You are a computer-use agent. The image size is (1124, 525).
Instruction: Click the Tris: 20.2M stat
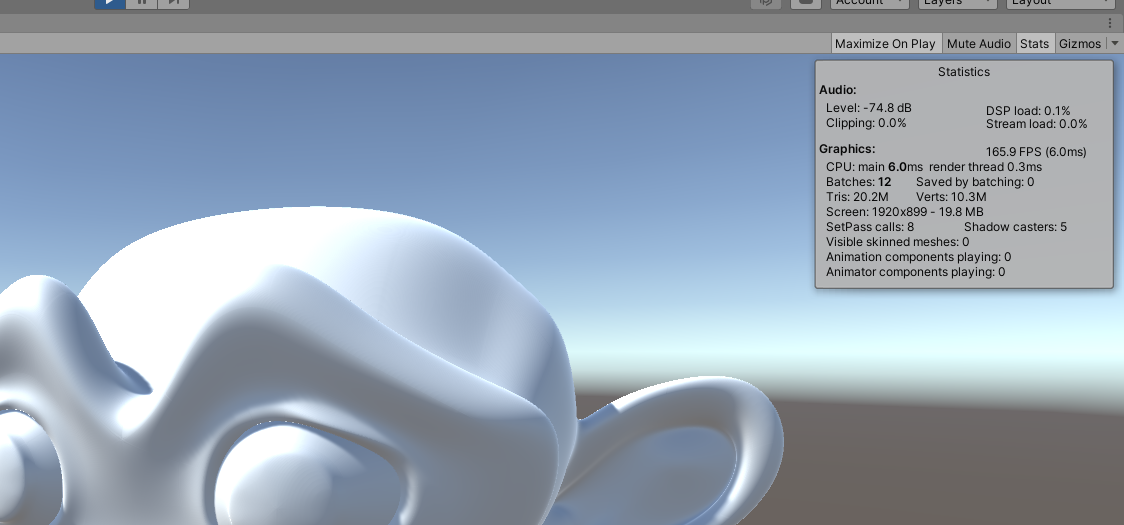click(x=857, y=197)
